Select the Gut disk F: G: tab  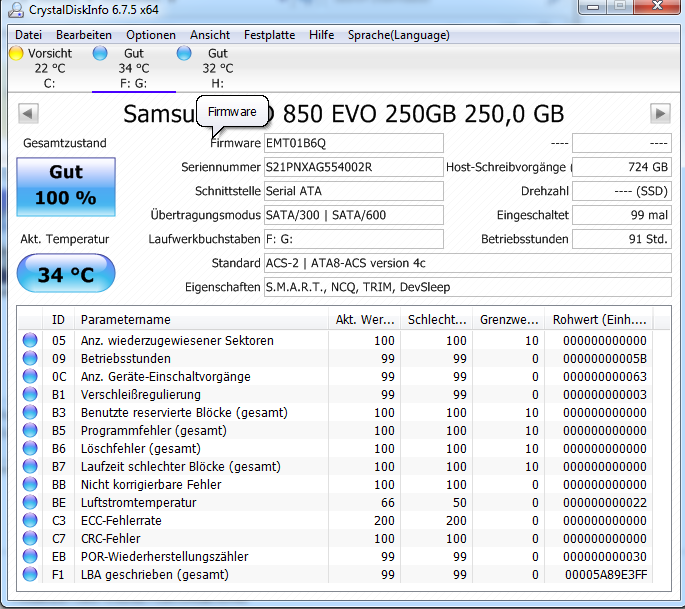[x=134, y=68]
